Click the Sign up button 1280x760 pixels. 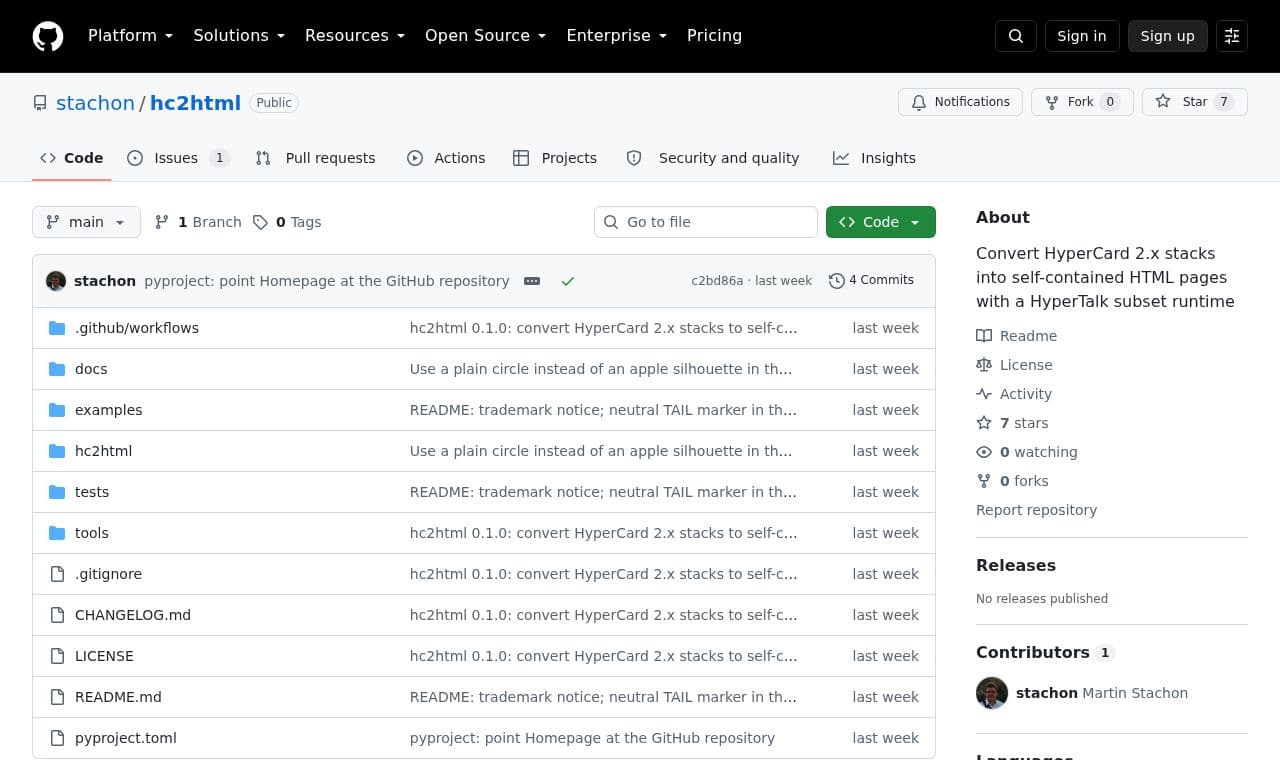tap(1168, 36)
